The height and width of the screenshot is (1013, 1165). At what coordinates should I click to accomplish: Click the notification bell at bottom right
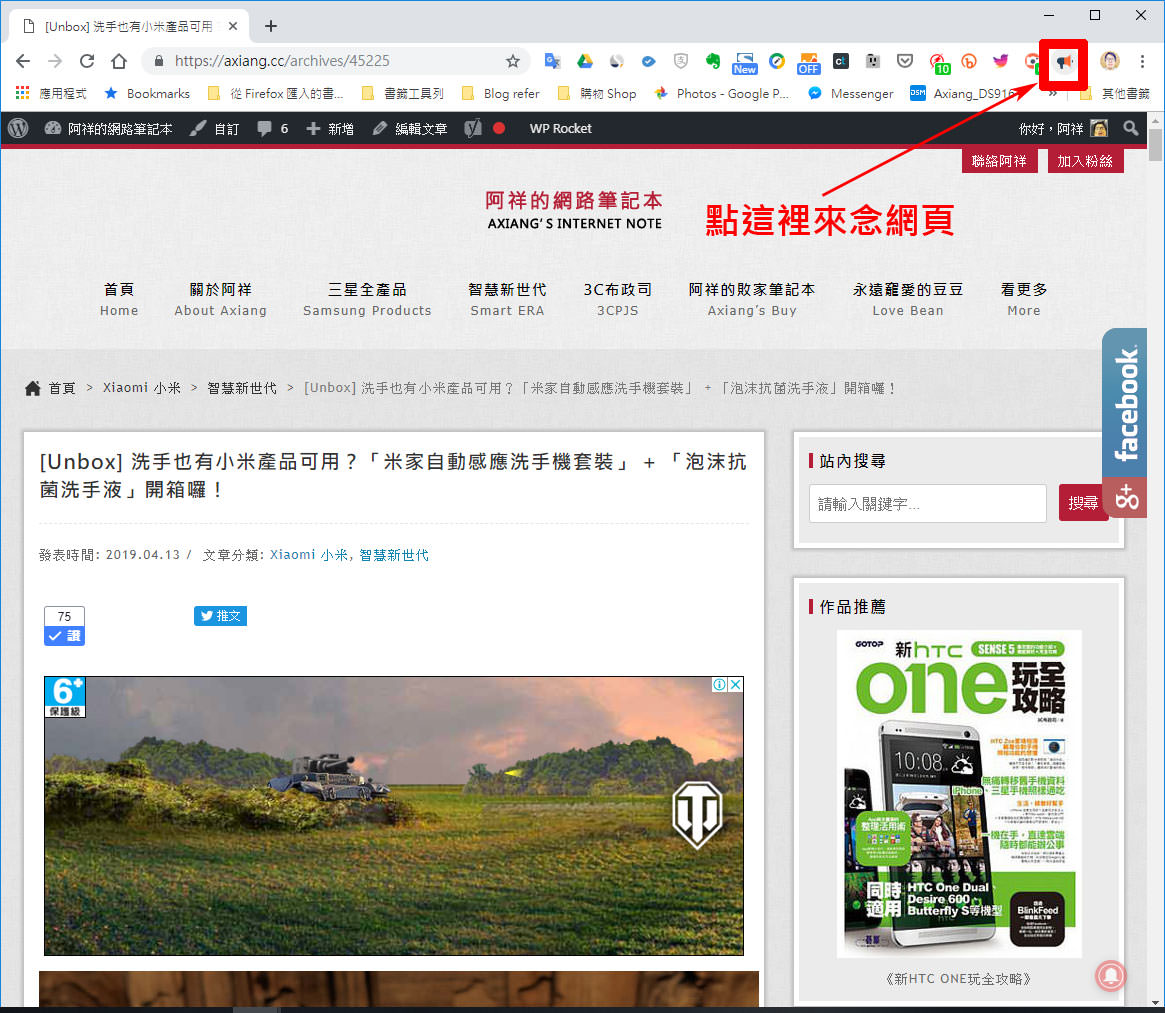coord(1110,977)
